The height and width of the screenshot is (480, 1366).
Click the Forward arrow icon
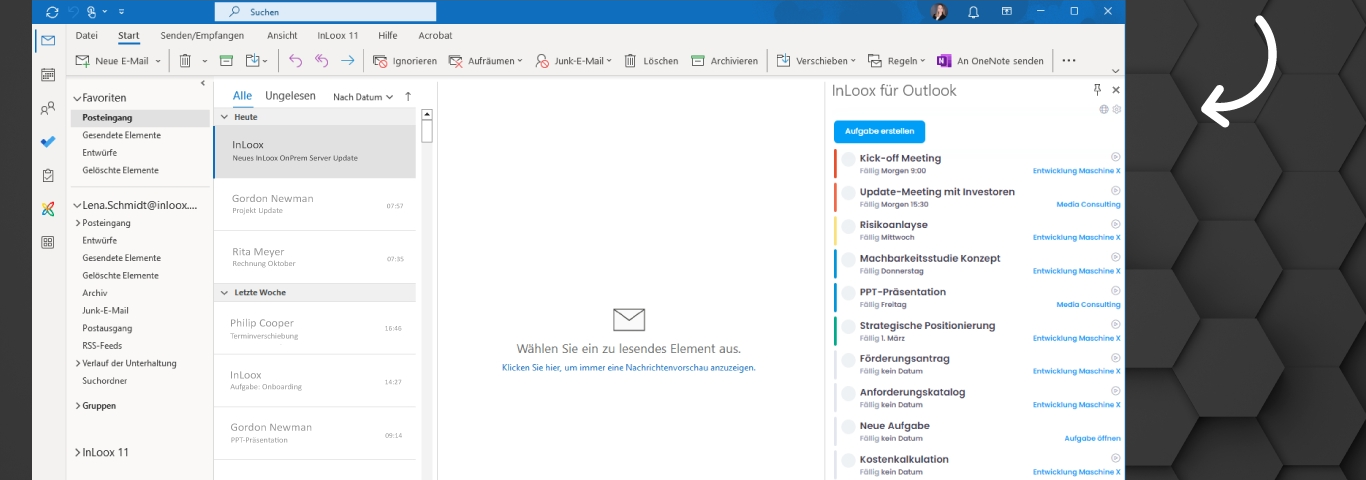(x=348, y=61)
